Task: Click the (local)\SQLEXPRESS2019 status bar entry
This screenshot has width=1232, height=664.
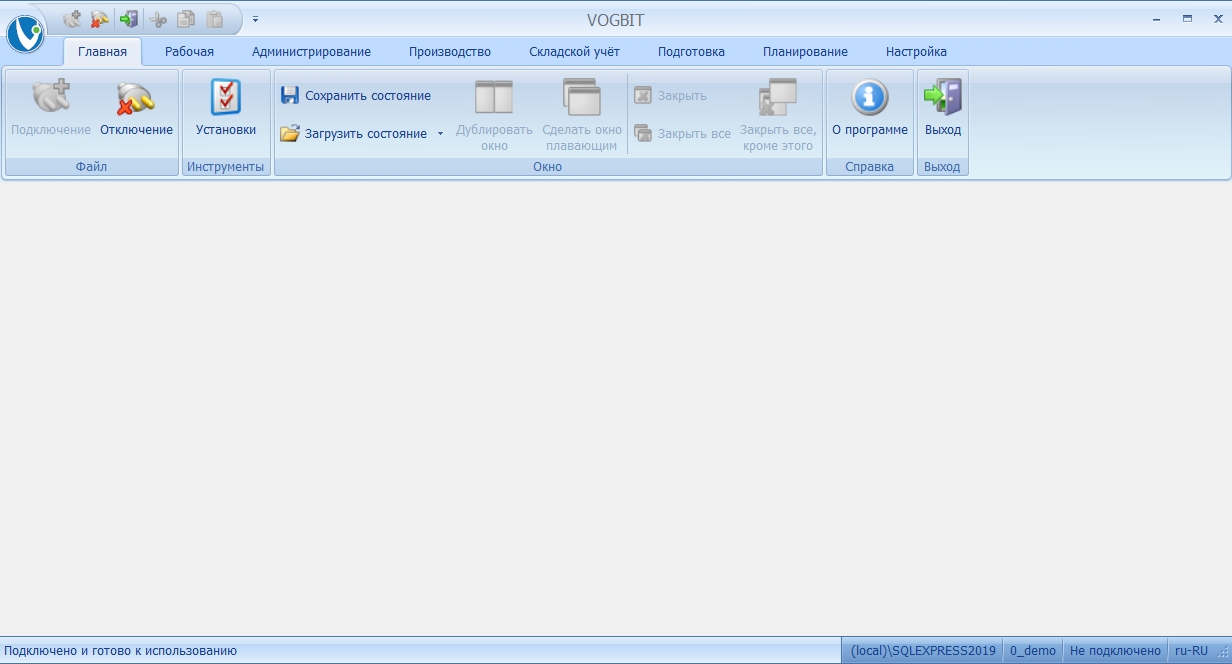Action: [x=923, y=651]
